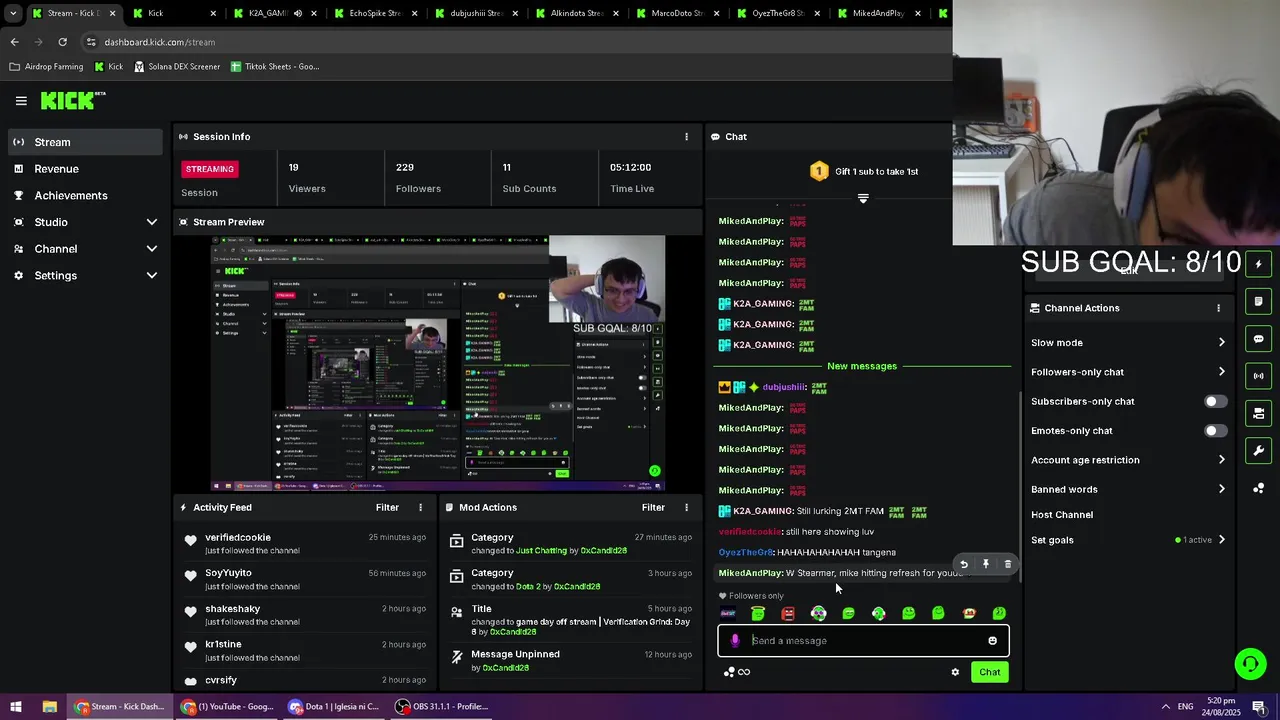1280x720 pixels.
Task: Delete the hovered chat message
Action: [1007, 564]
